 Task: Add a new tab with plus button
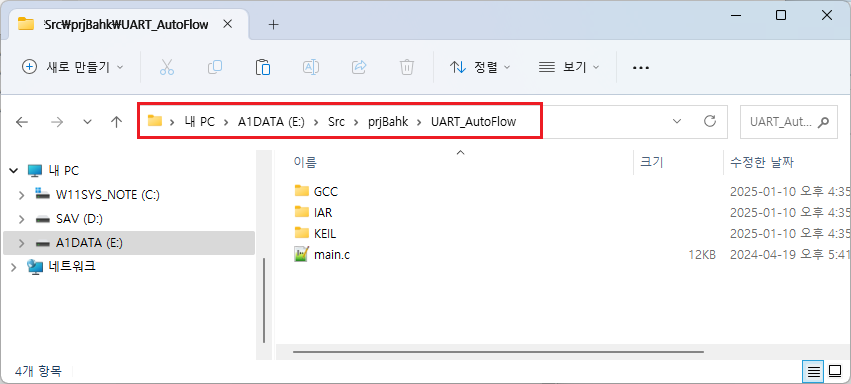(x=274, y=24)
